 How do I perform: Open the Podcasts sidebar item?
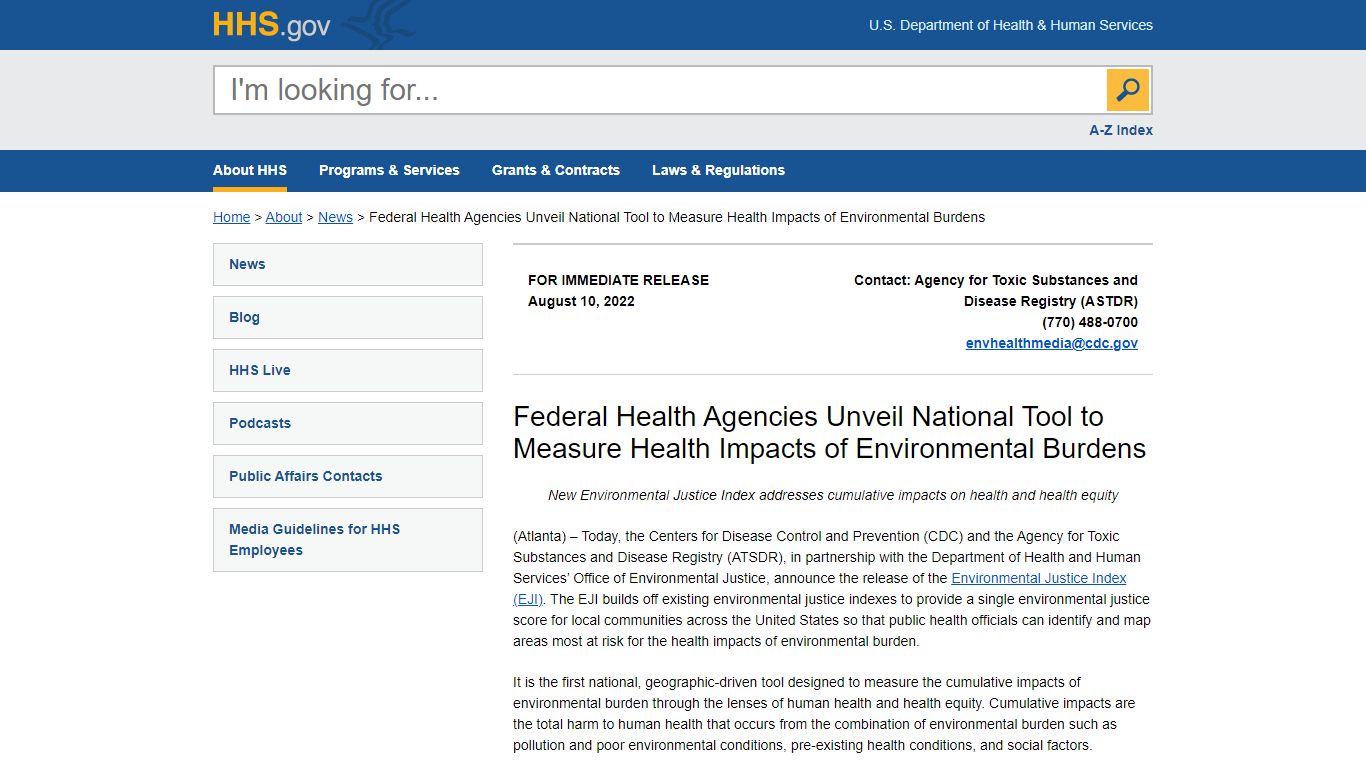[348, 423]
